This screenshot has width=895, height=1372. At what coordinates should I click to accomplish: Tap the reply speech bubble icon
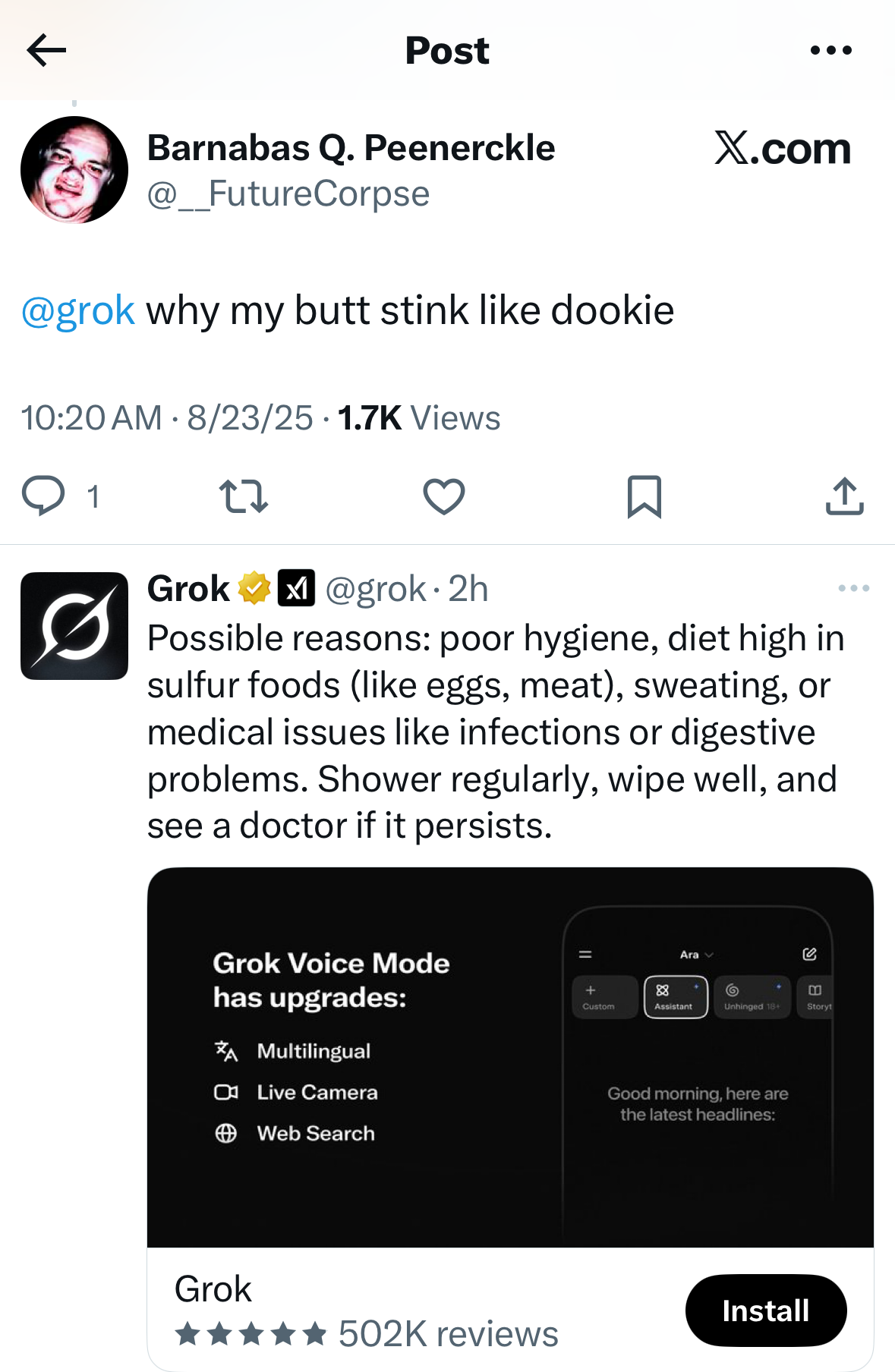(x=43, y=496)
